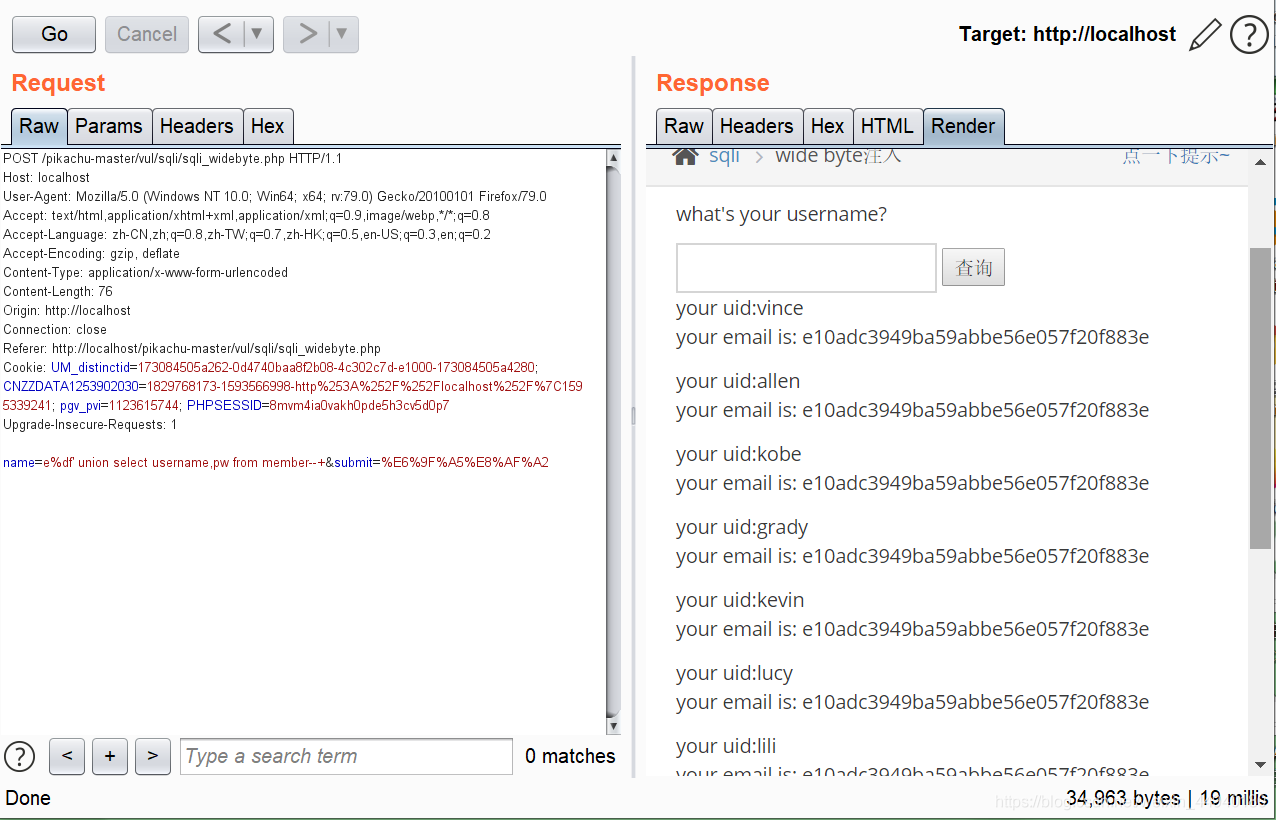
Task: Open the forward-history dropdown arrow
Action: 343,34
